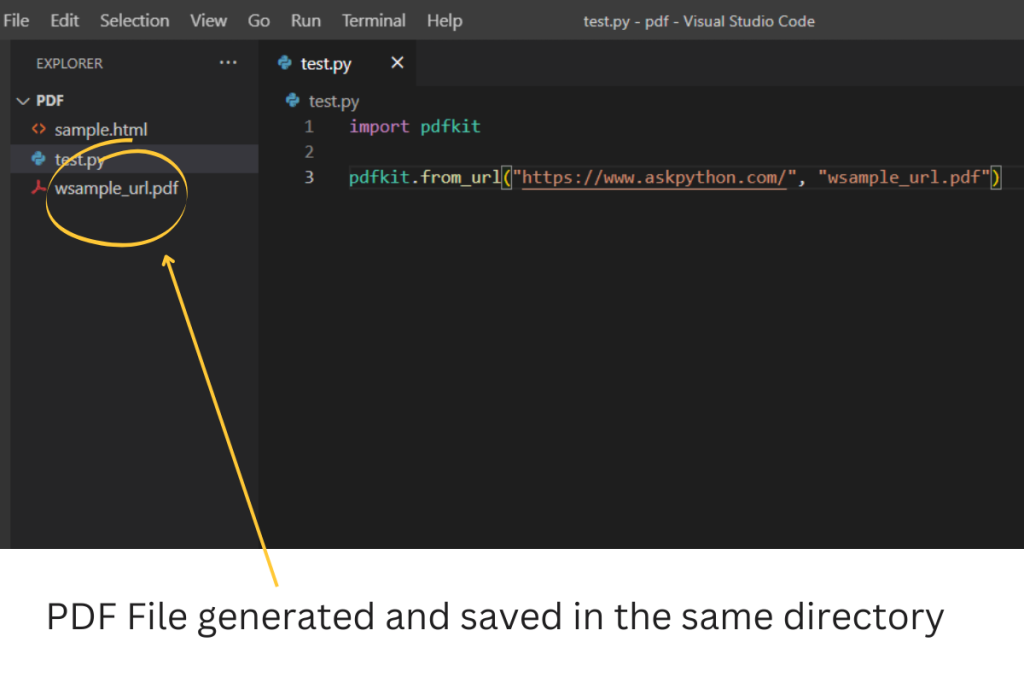The width and height of the screenshot is (1024, 683).
Task: Select the test.py editor tab
Action: pos(325,64)
